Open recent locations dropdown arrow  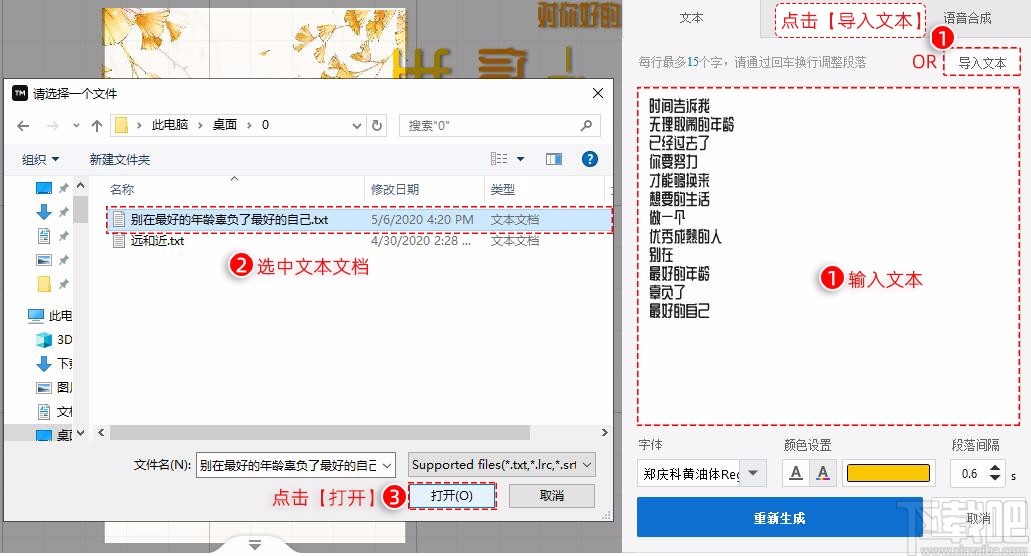pyautogui.click(x=76, y=126)
